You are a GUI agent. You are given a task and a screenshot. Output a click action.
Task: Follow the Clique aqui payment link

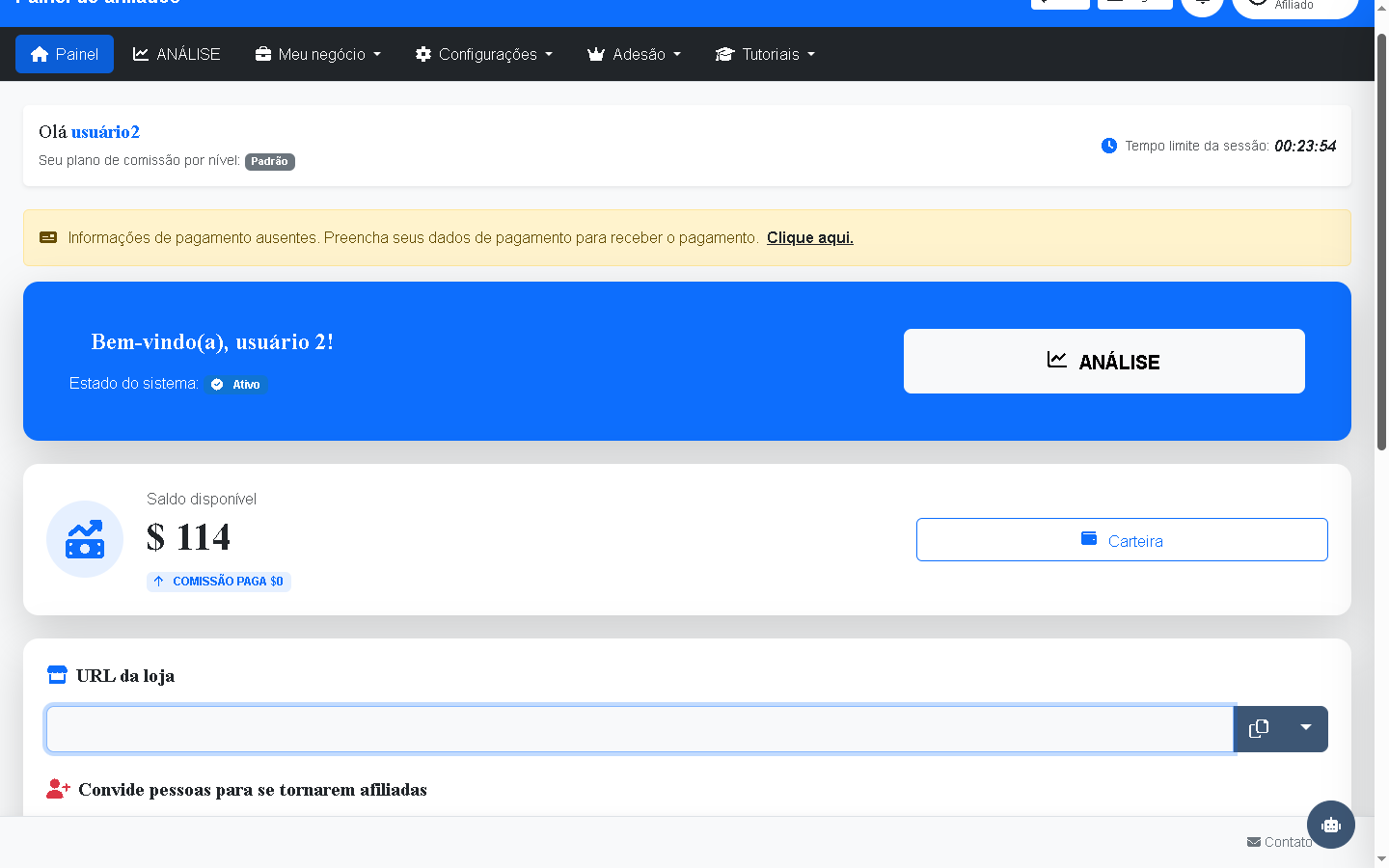809,237
